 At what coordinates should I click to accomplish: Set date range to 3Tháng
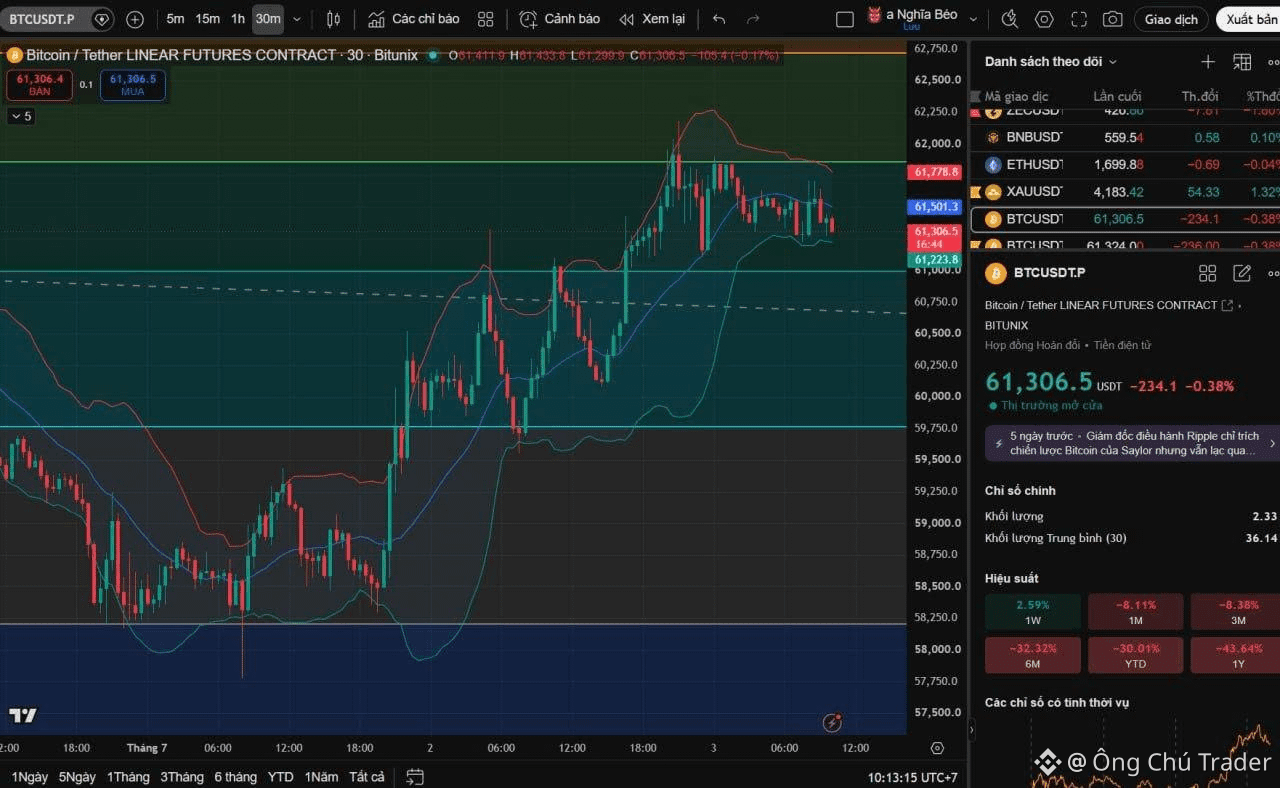(182, 777)
